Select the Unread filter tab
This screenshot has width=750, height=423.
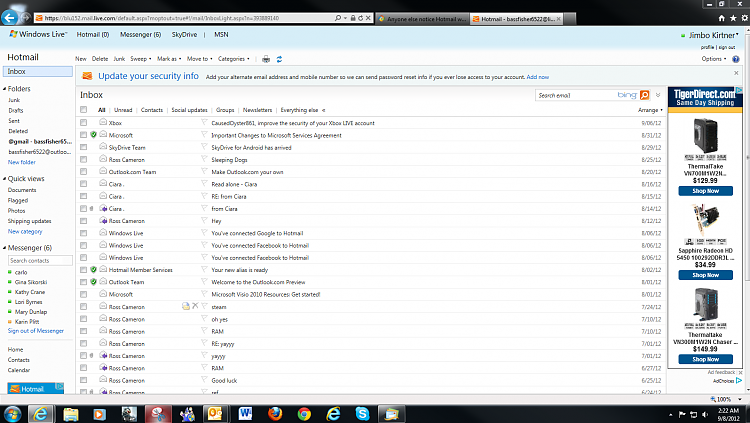123,110
